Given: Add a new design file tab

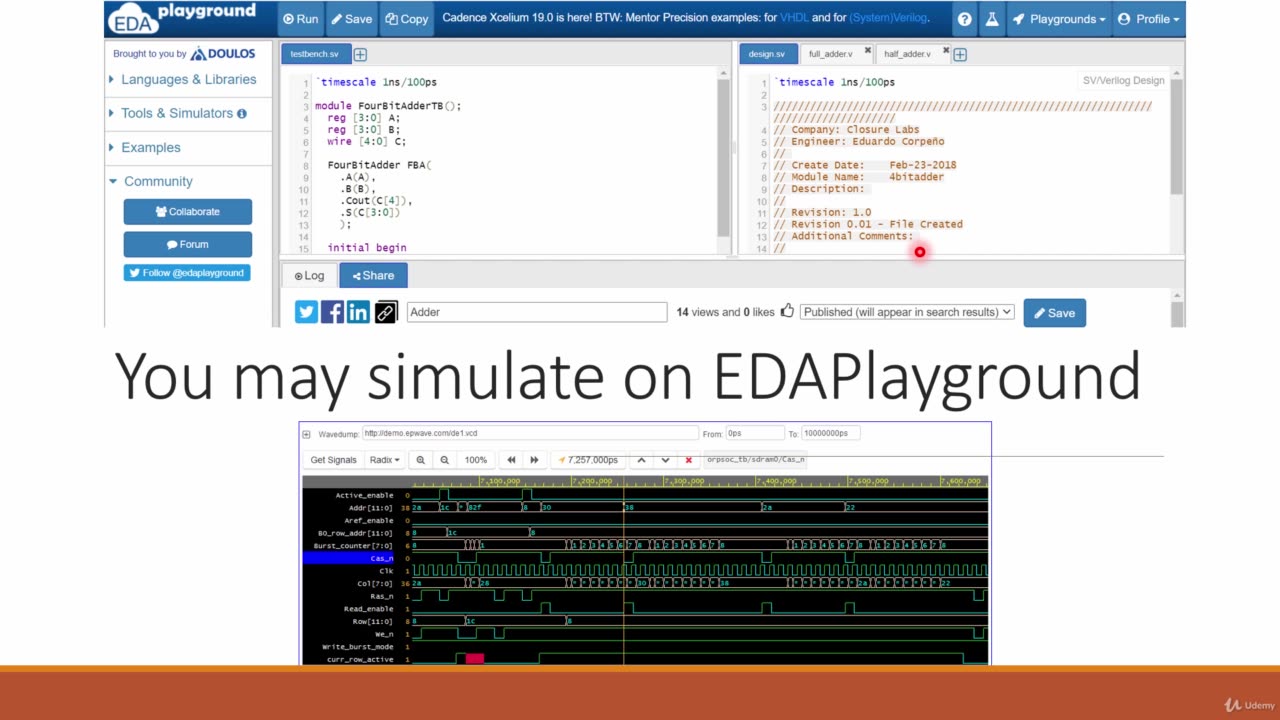Looking at the screenshot, I should [x=960, y=55].
